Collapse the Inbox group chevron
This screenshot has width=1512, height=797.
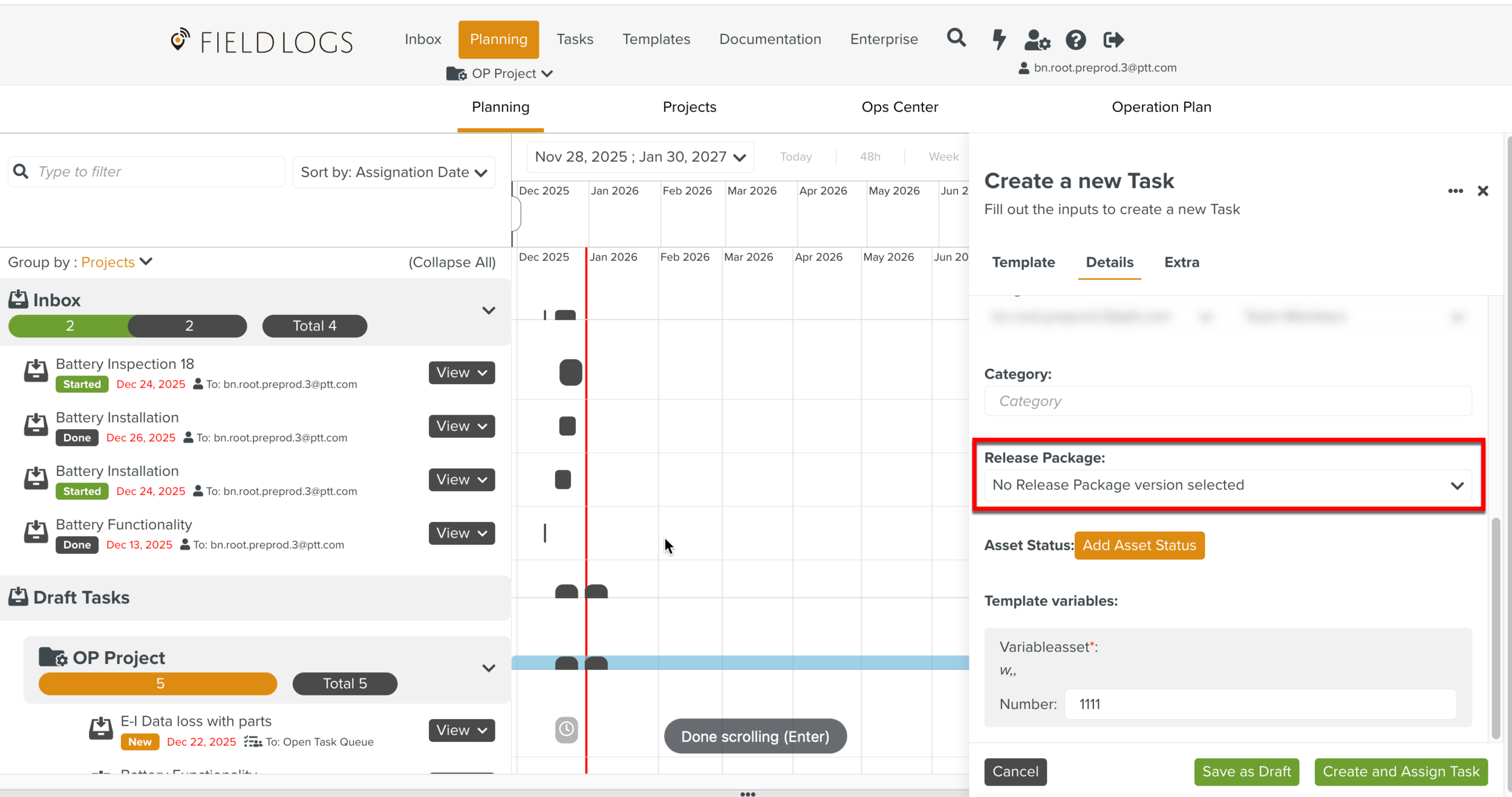488,311
